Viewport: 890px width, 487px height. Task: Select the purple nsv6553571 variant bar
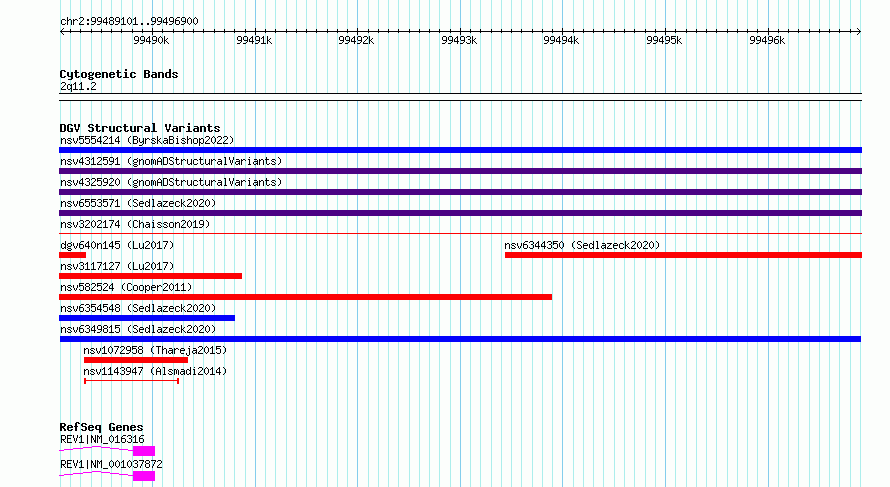[460, 213]
